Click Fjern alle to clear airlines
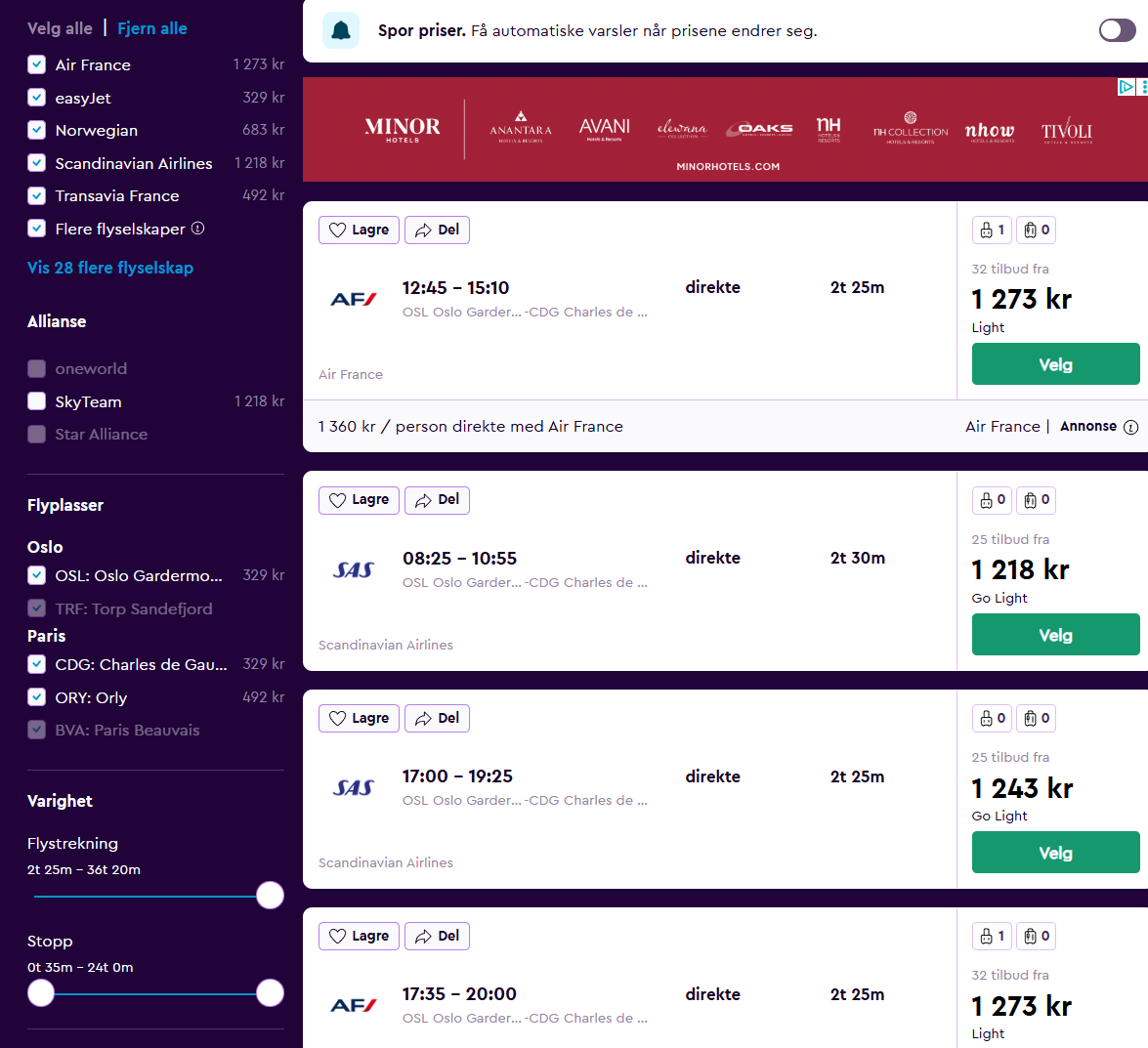The image size is (1148, 1048). click(x=152, y=28)
